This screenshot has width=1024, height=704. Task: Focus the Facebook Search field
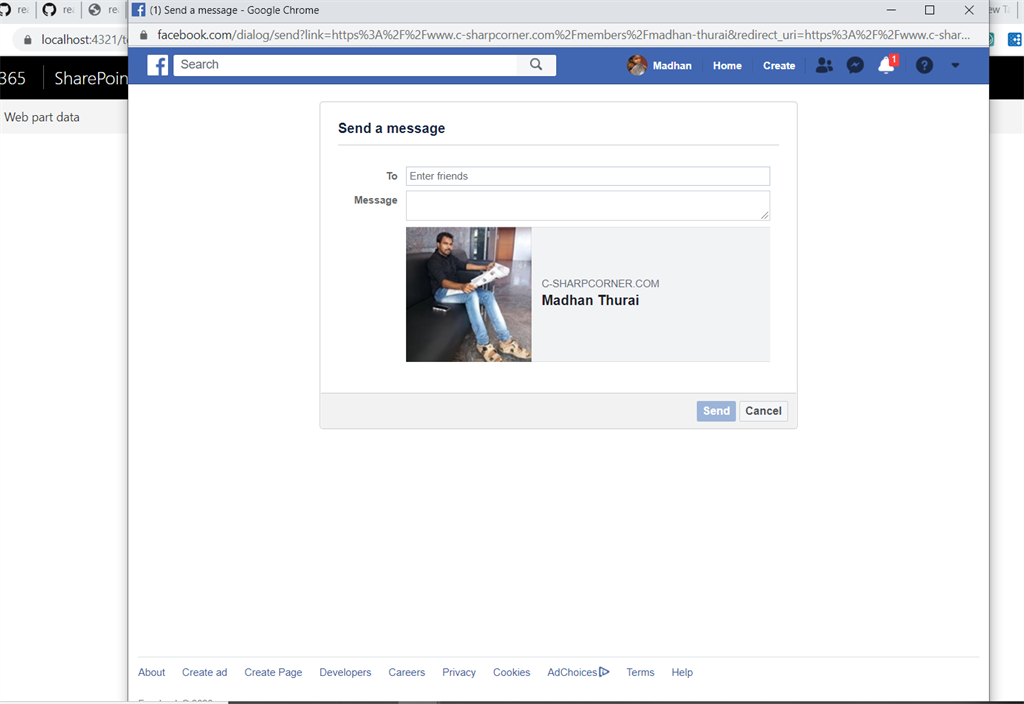pyautogui.click(x=345, y=65)
